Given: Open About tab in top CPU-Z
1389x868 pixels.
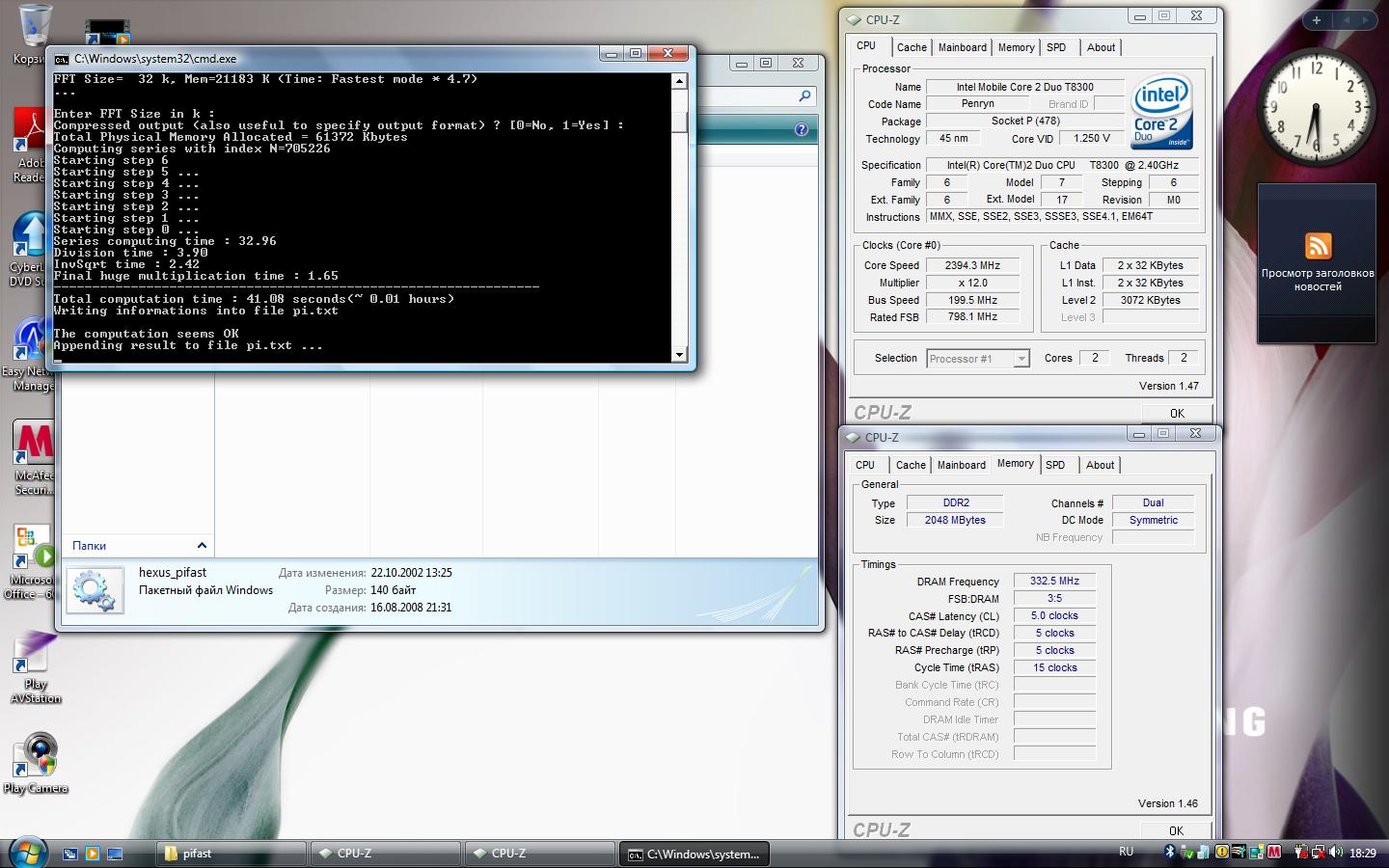Looking at the screenshot, I should pyautogui.click(x=1101, y=47).
